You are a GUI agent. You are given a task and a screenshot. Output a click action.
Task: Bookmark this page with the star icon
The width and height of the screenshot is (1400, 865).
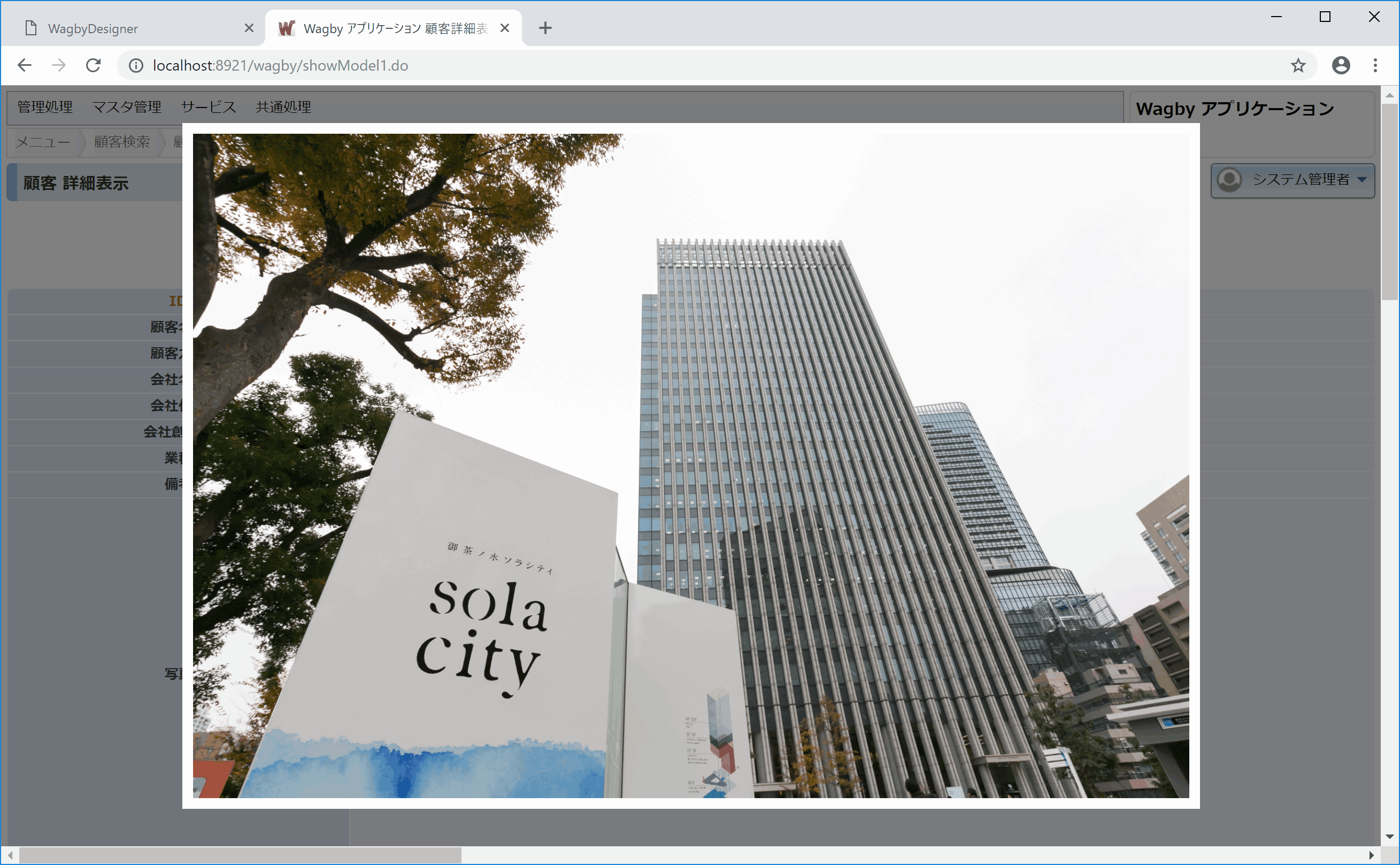(1298, 66)
